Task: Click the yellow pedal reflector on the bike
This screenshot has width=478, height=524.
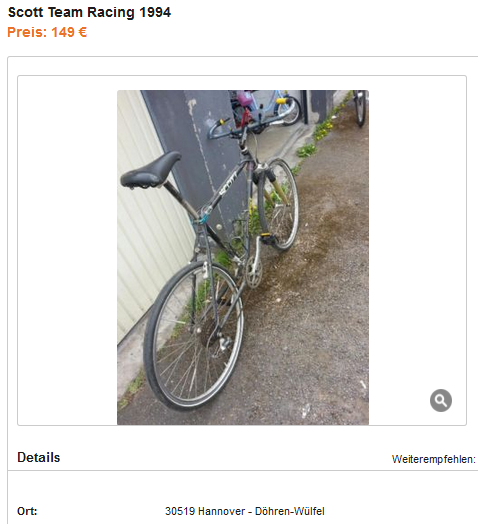Action: tap(266, 235)
